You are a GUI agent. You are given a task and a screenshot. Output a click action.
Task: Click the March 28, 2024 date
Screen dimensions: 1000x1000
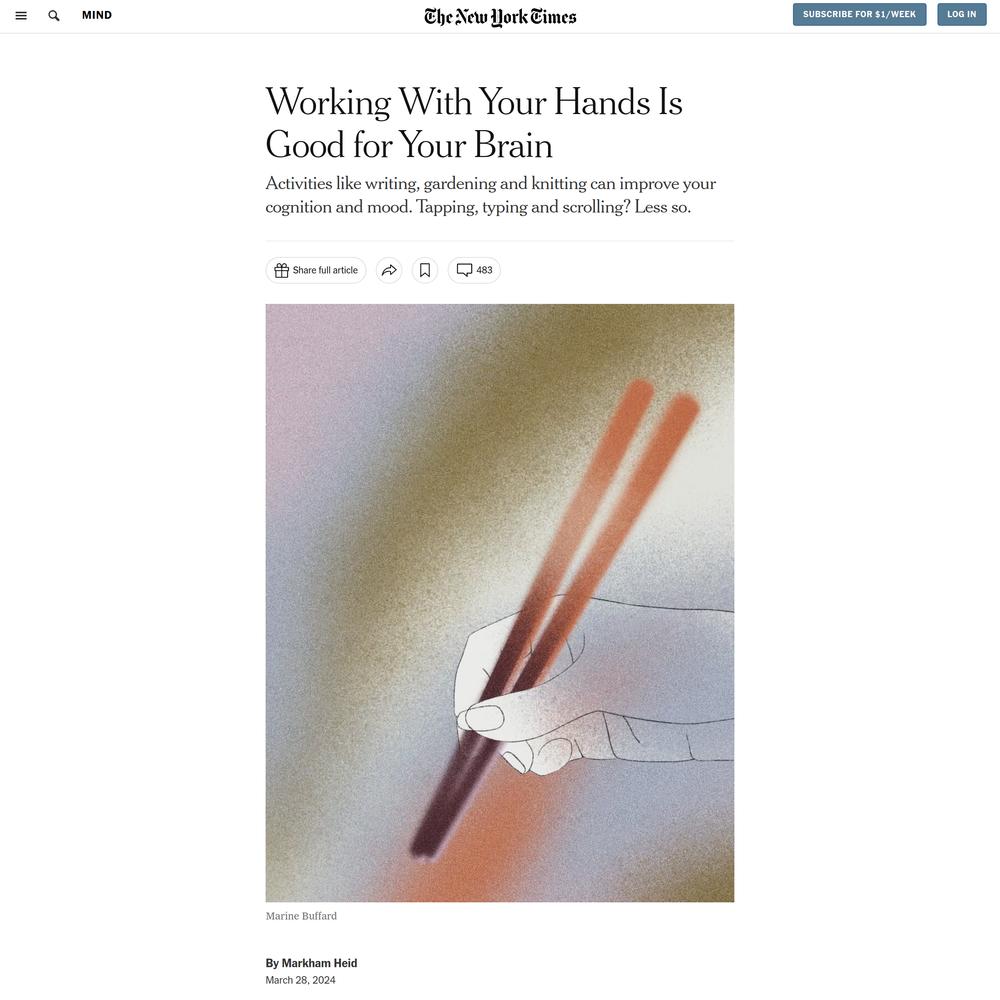(x=300, y=980)
